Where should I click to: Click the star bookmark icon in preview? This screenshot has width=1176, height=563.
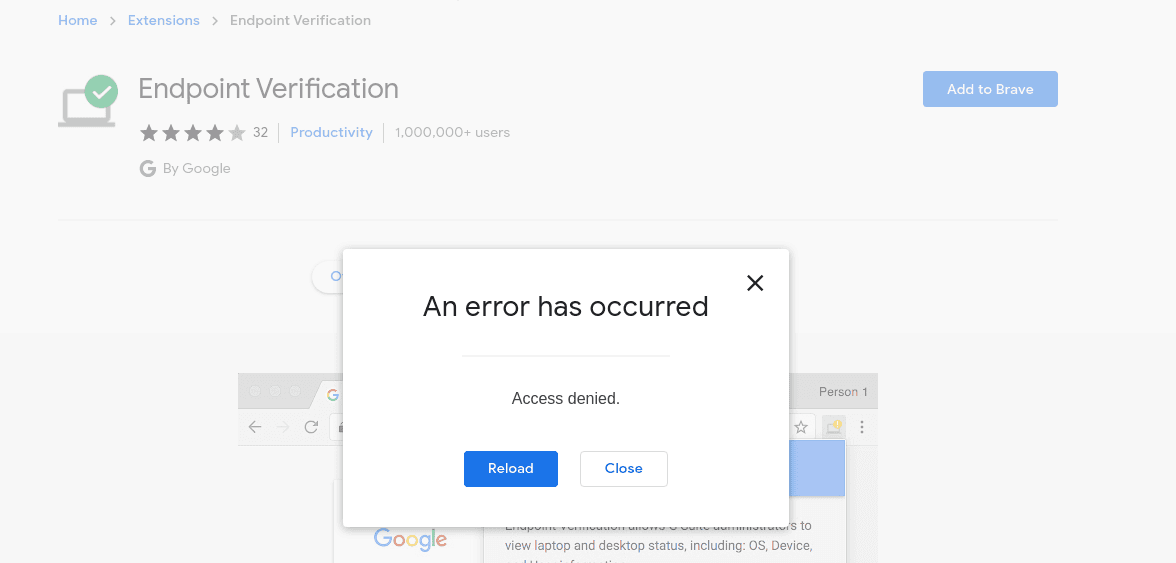click(x=801, y=427)
